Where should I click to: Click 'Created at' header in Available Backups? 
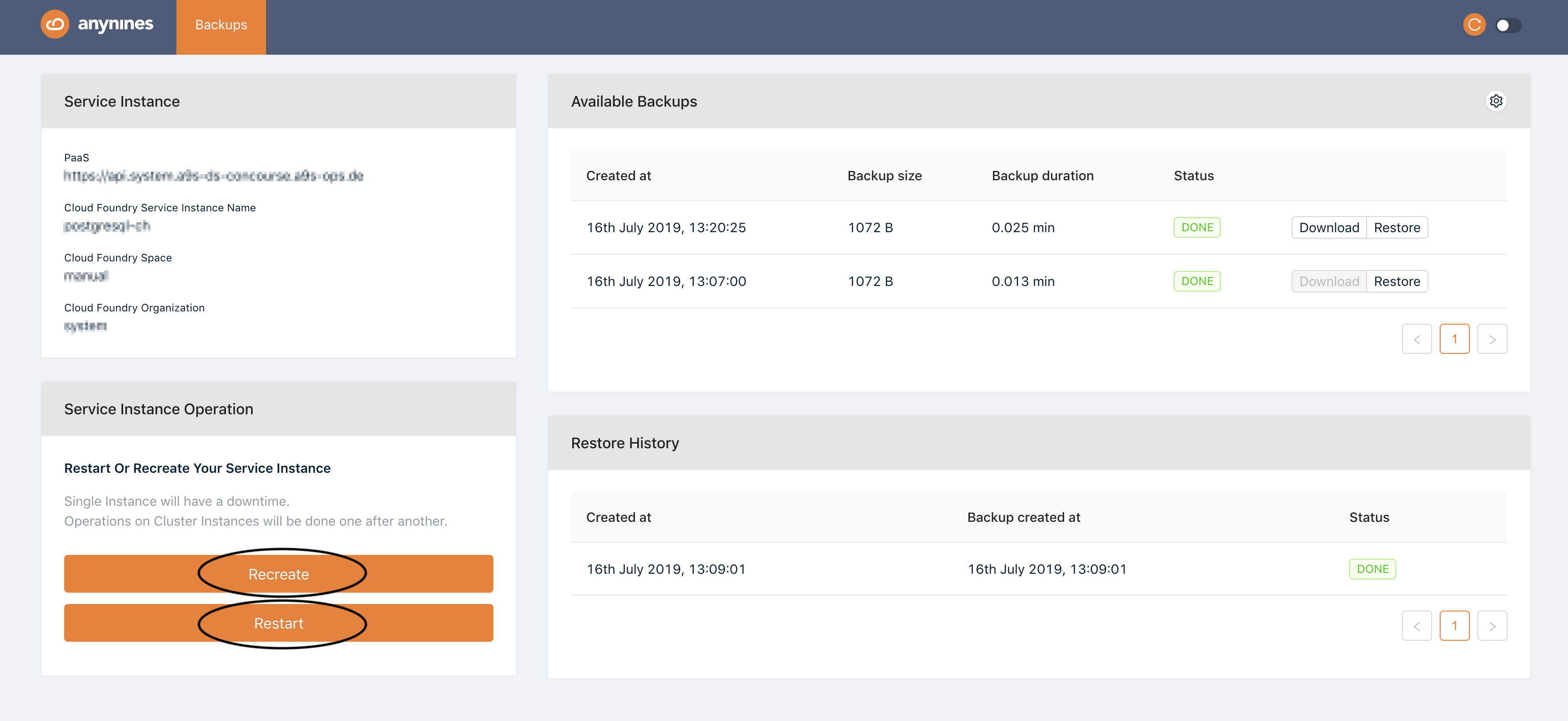(618, 176)
